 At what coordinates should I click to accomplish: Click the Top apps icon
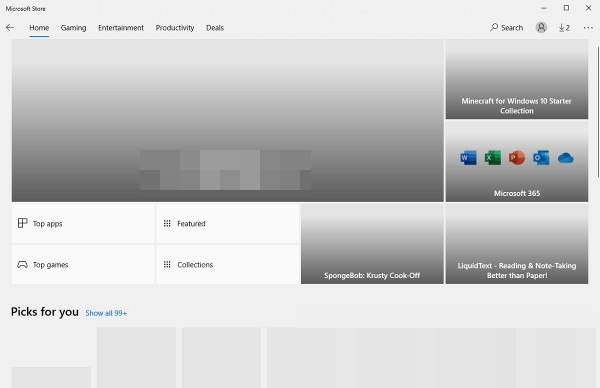click(x=23, y=223)
